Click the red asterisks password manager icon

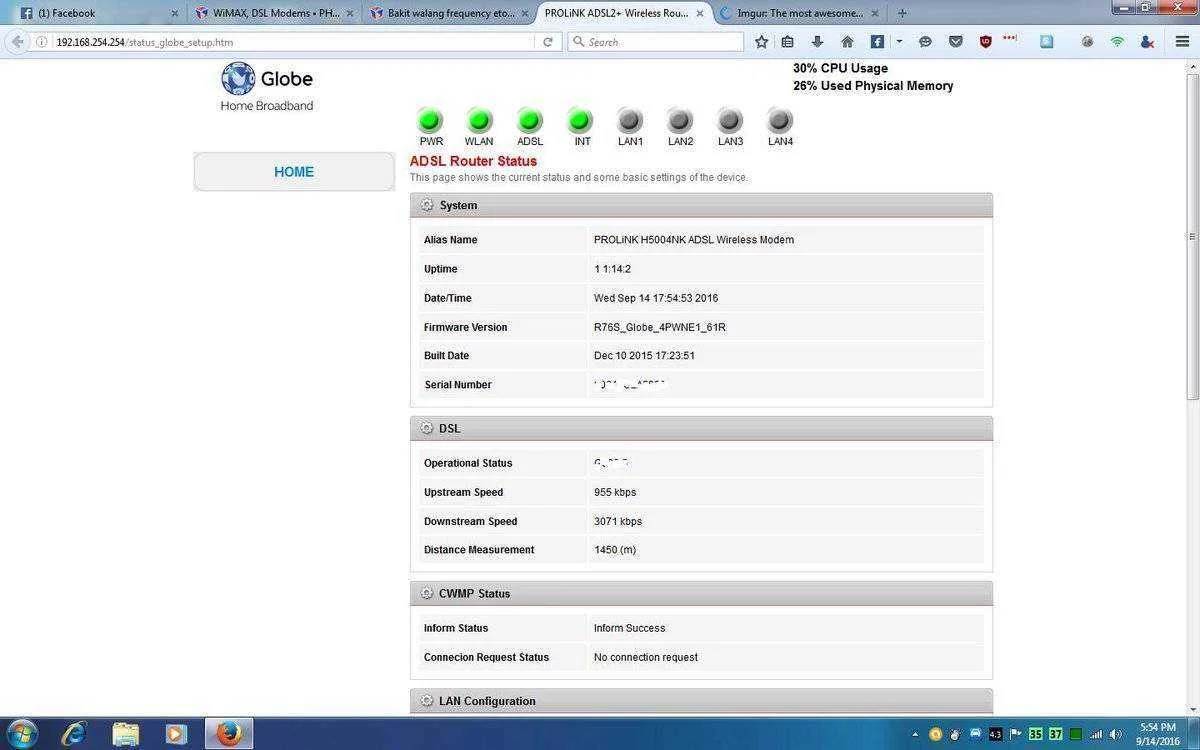click(x=1010, y=38)
